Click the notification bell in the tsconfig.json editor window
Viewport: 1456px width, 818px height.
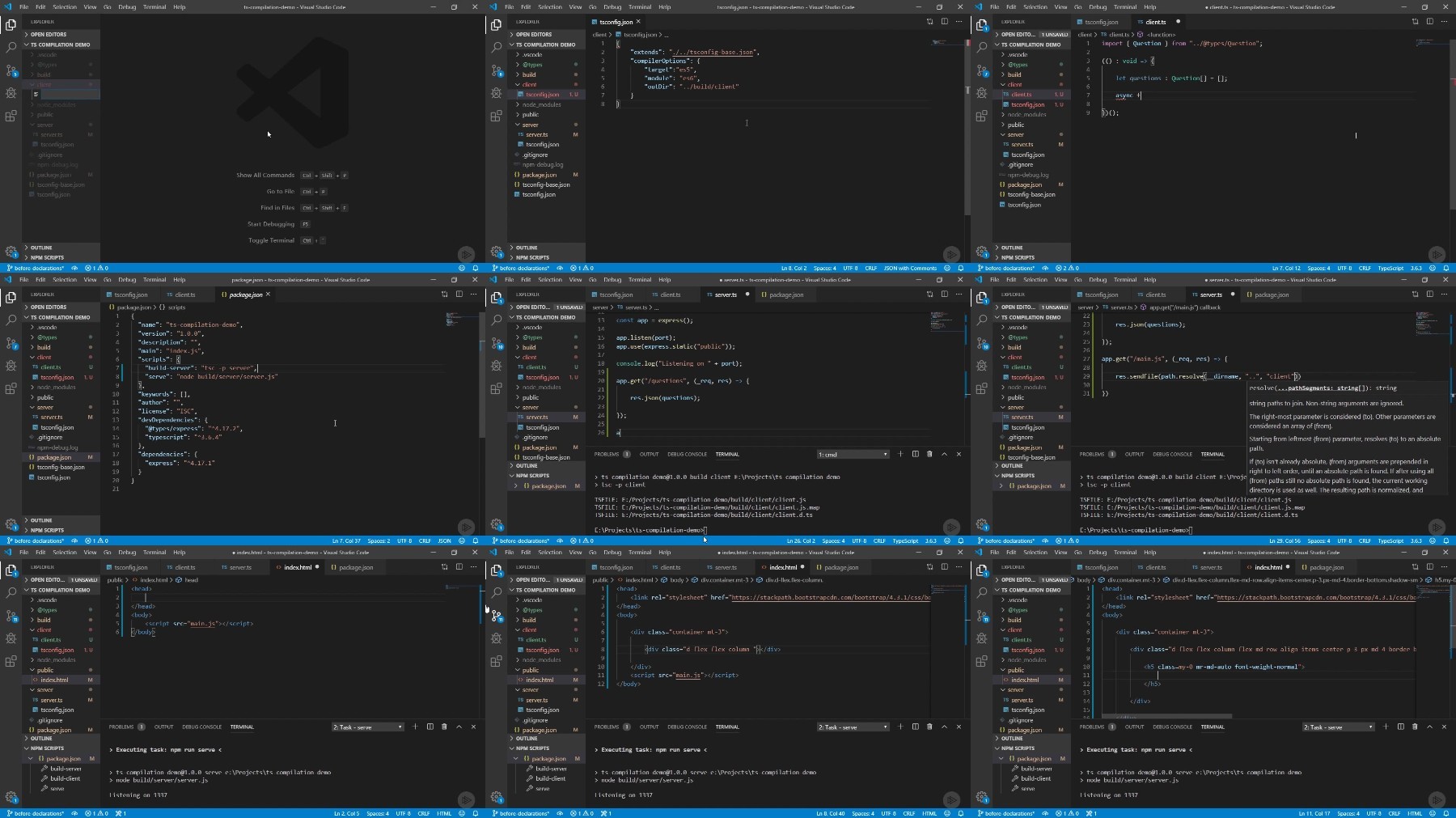[x=961, y=268]
